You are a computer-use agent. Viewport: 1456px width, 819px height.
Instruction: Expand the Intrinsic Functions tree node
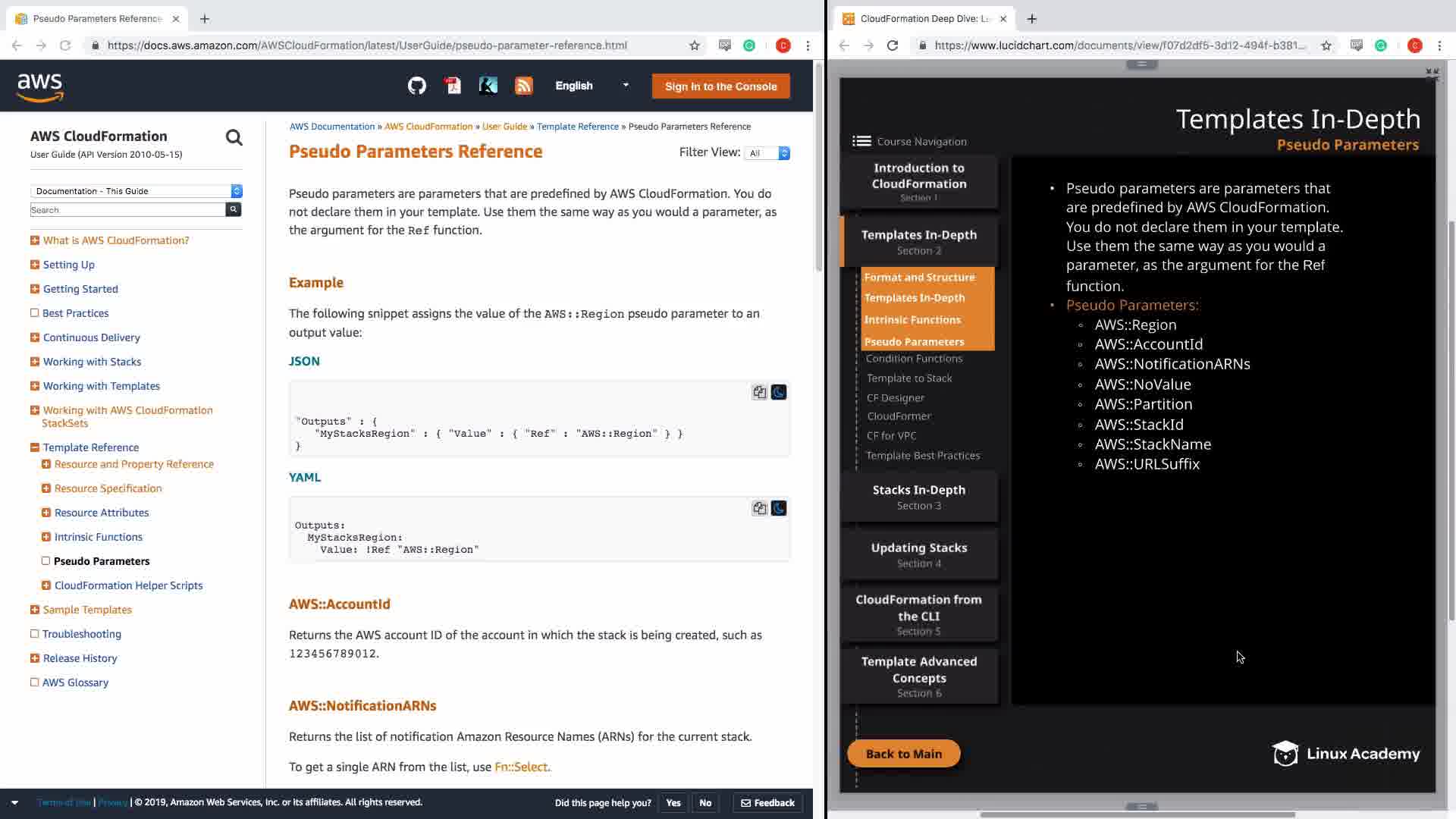(x=46, y=537)
